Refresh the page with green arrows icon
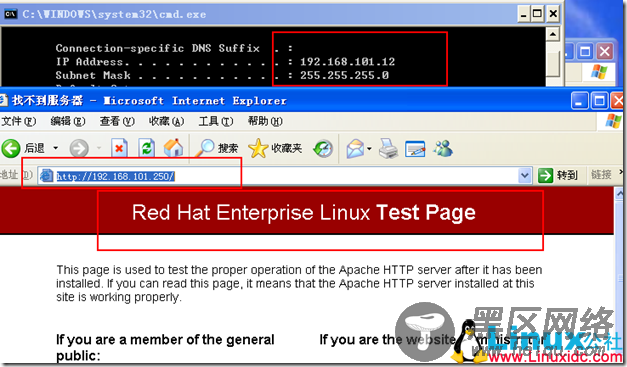The height and width of the screenshot is (367, 627). click(146, 149)
